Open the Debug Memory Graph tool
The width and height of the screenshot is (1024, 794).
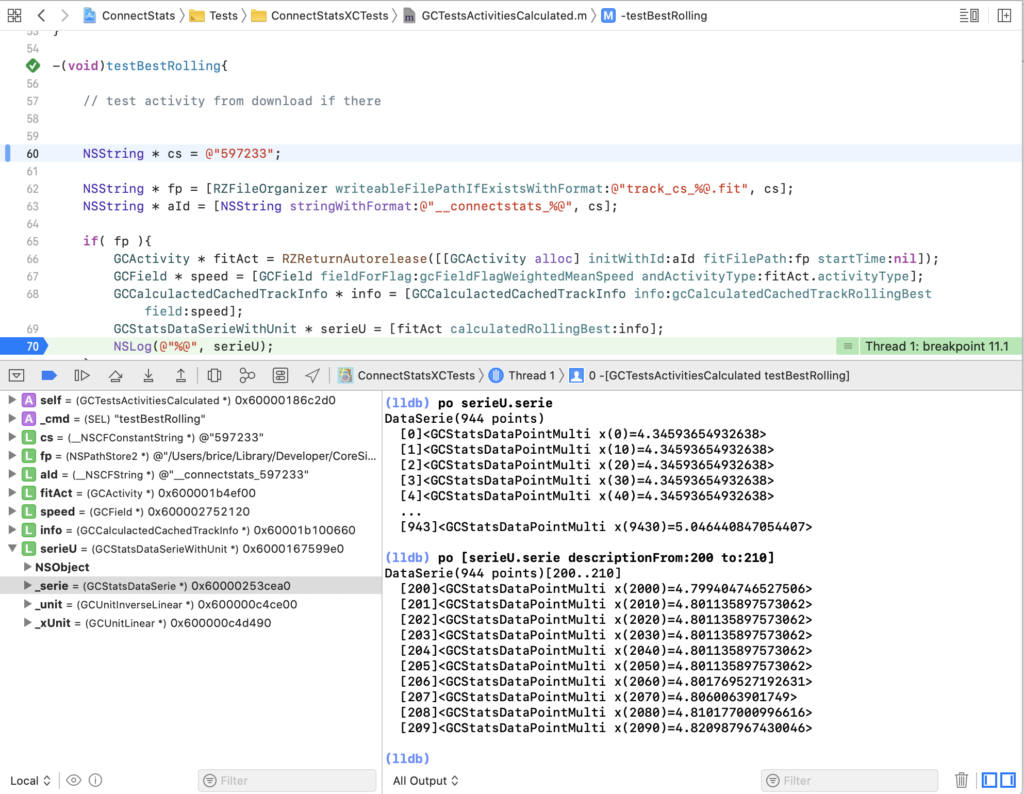click(247, 375)
